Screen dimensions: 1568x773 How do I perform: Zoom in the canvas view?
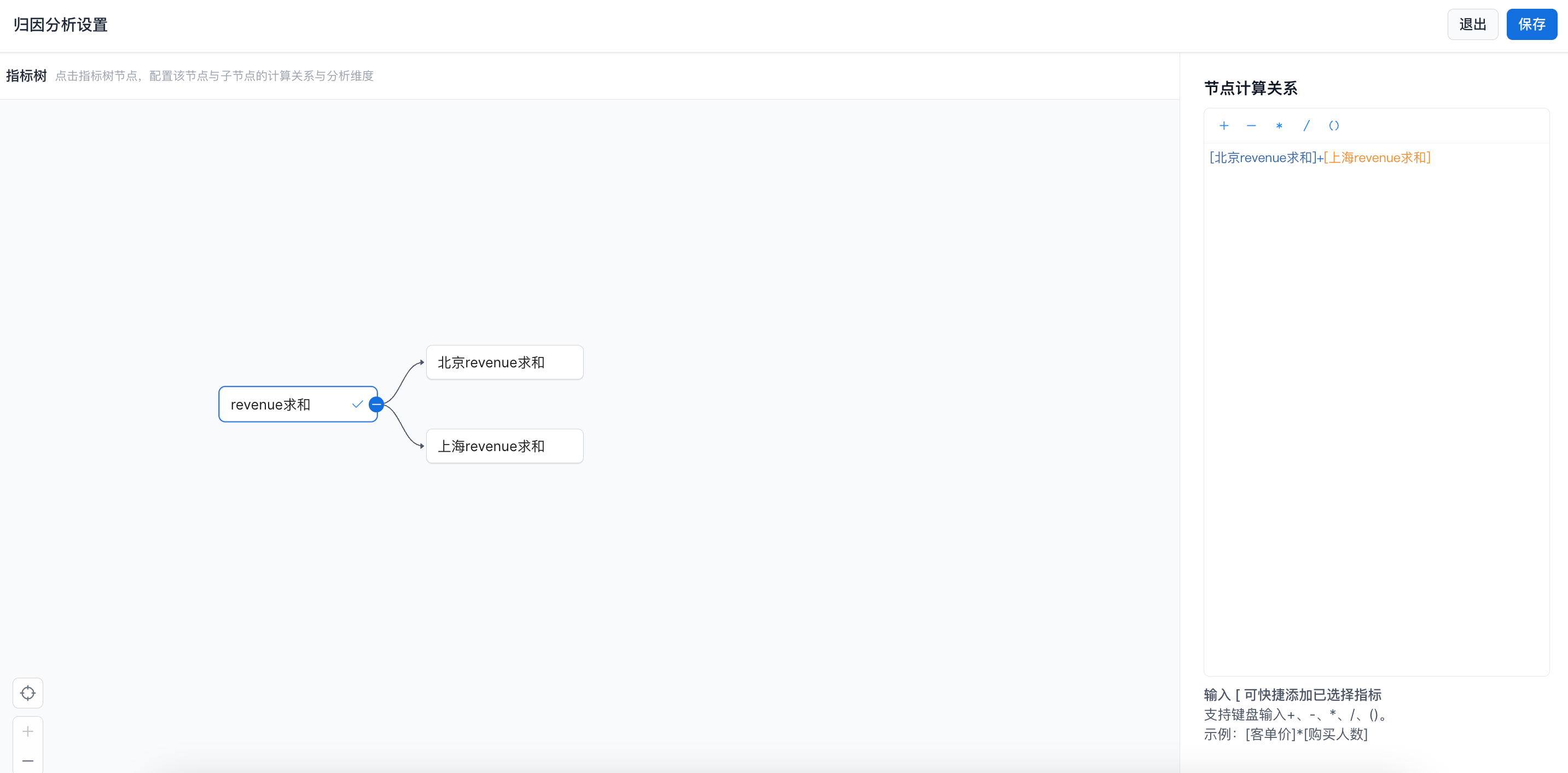point(28,731)
